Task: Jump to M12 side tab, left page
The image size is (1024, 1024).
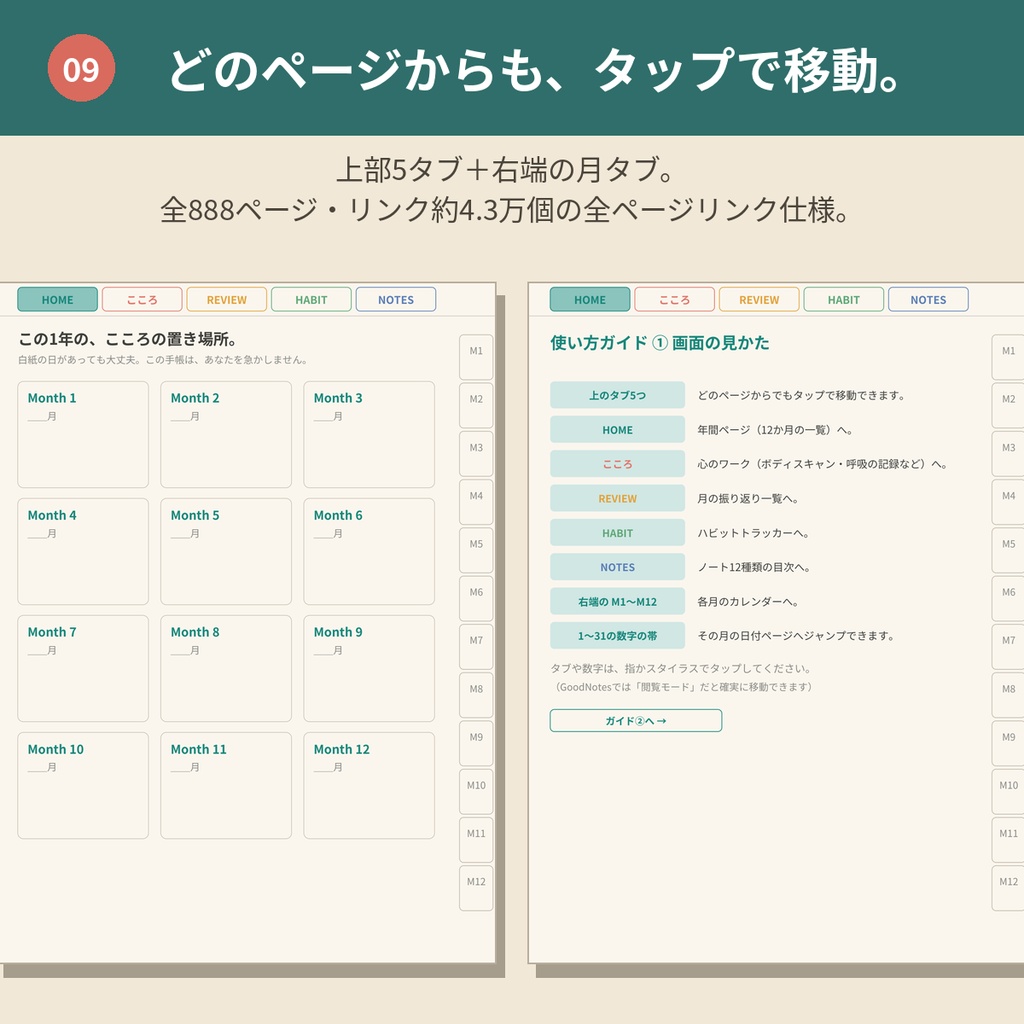Action: tap(476, 888)
